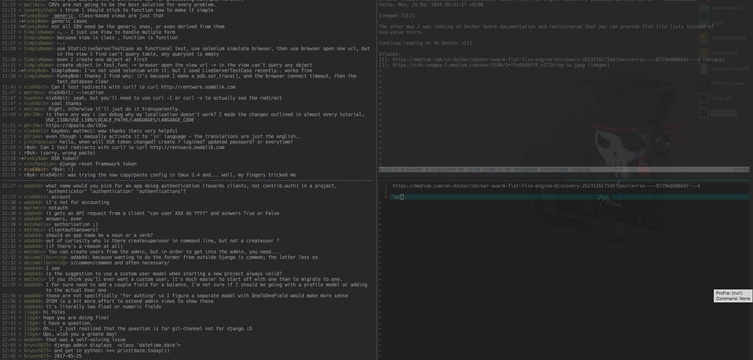Click the '(sorry, wrong paste)' message
The image size is (753, 360).
pos(67,153)
